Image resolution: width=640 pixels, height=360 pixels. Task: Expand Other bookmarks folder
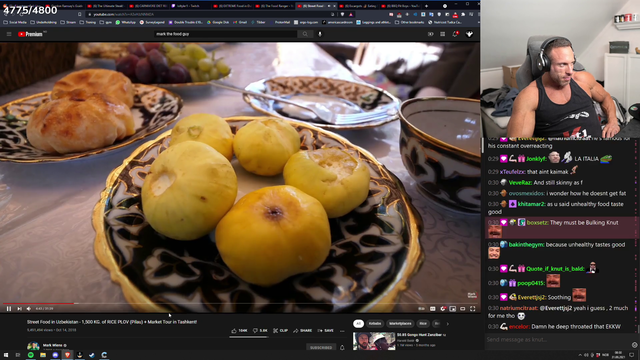pyautogui.click(x=411, y=22)
